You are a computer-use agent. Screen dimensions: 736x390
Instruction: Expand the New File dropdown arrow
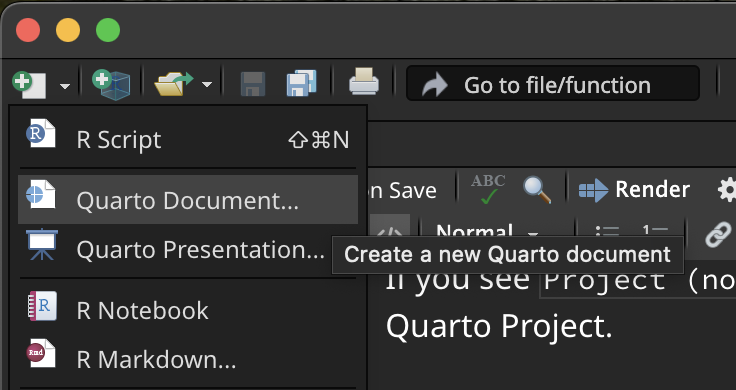(x=65, y=86)
